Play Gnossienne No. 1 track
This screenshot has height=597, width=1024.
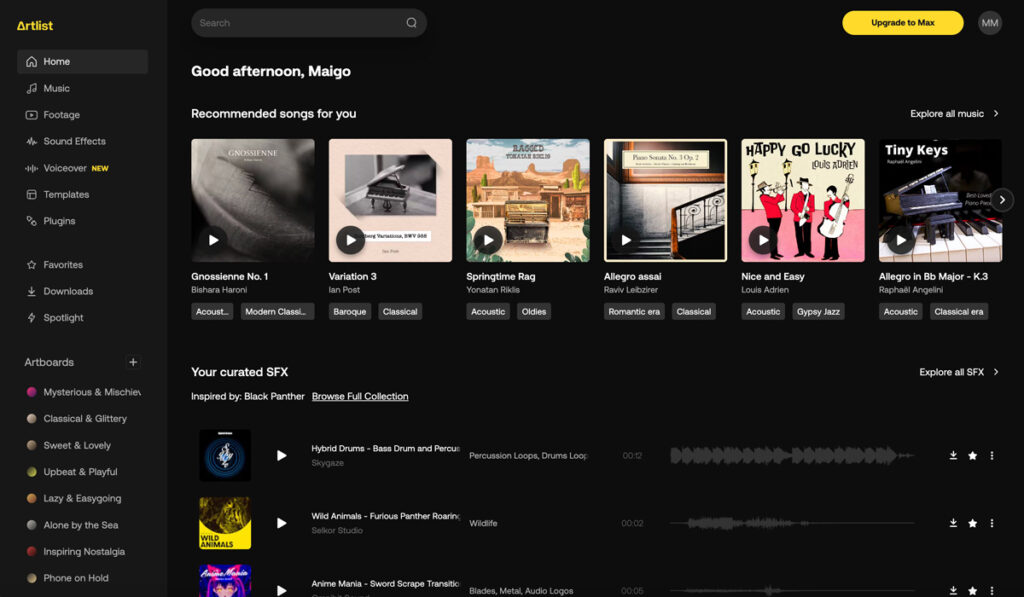click(x=213, y=240)
